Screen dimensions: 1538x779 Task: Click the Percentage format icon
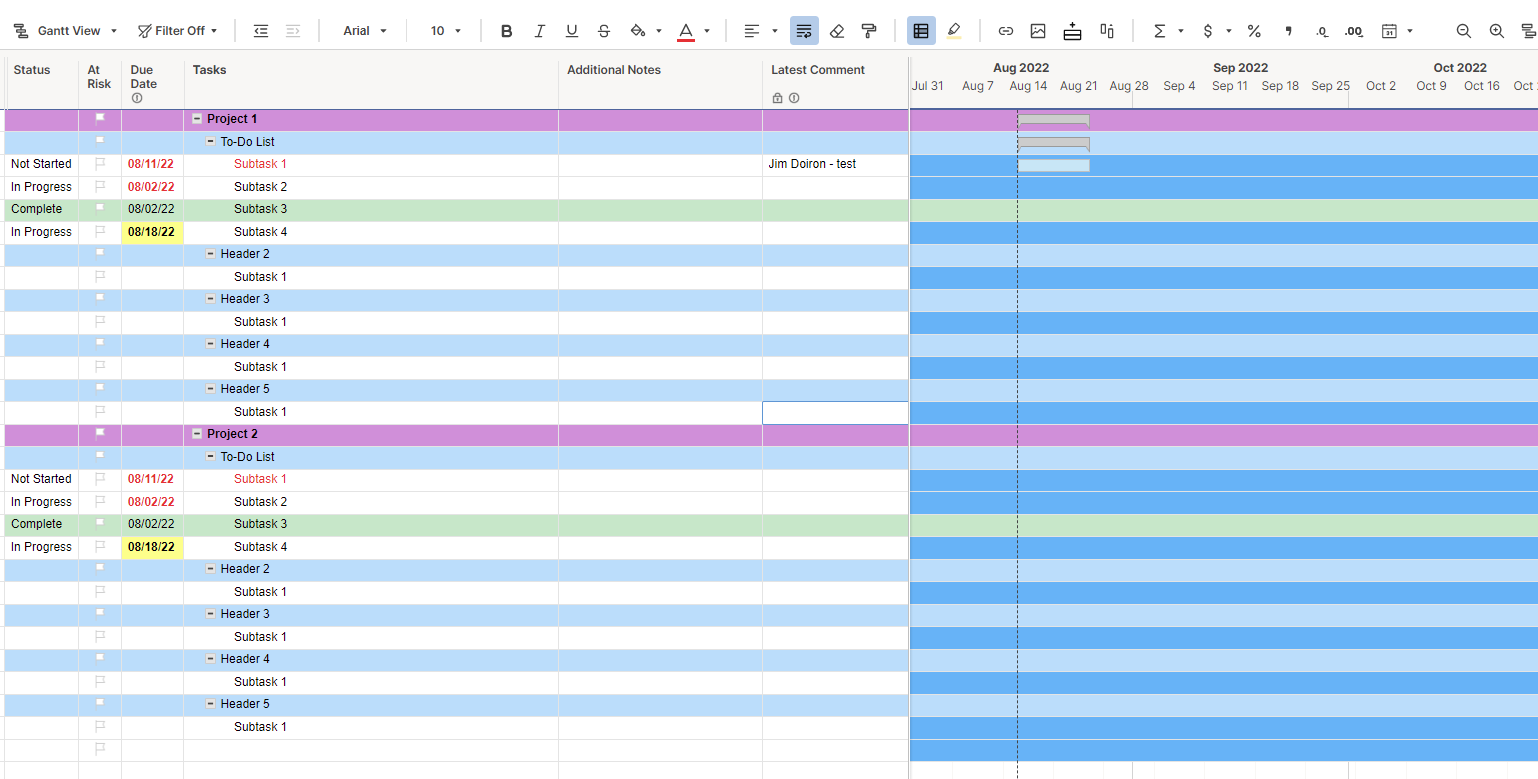(x=1254, y=31)
